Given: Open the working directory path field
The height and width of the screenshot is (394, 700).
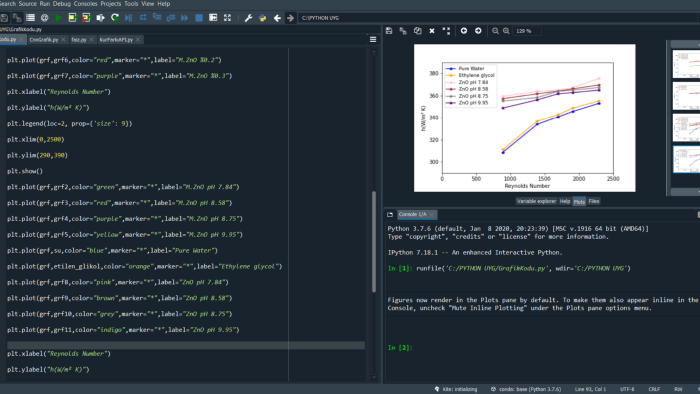Looking at the screenshot, I should (497, 18).
